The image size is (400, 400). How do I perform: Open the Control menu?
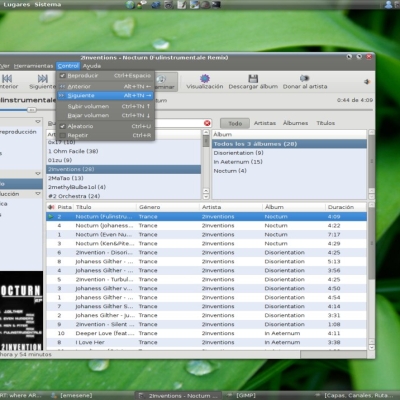tap(68, 66)
